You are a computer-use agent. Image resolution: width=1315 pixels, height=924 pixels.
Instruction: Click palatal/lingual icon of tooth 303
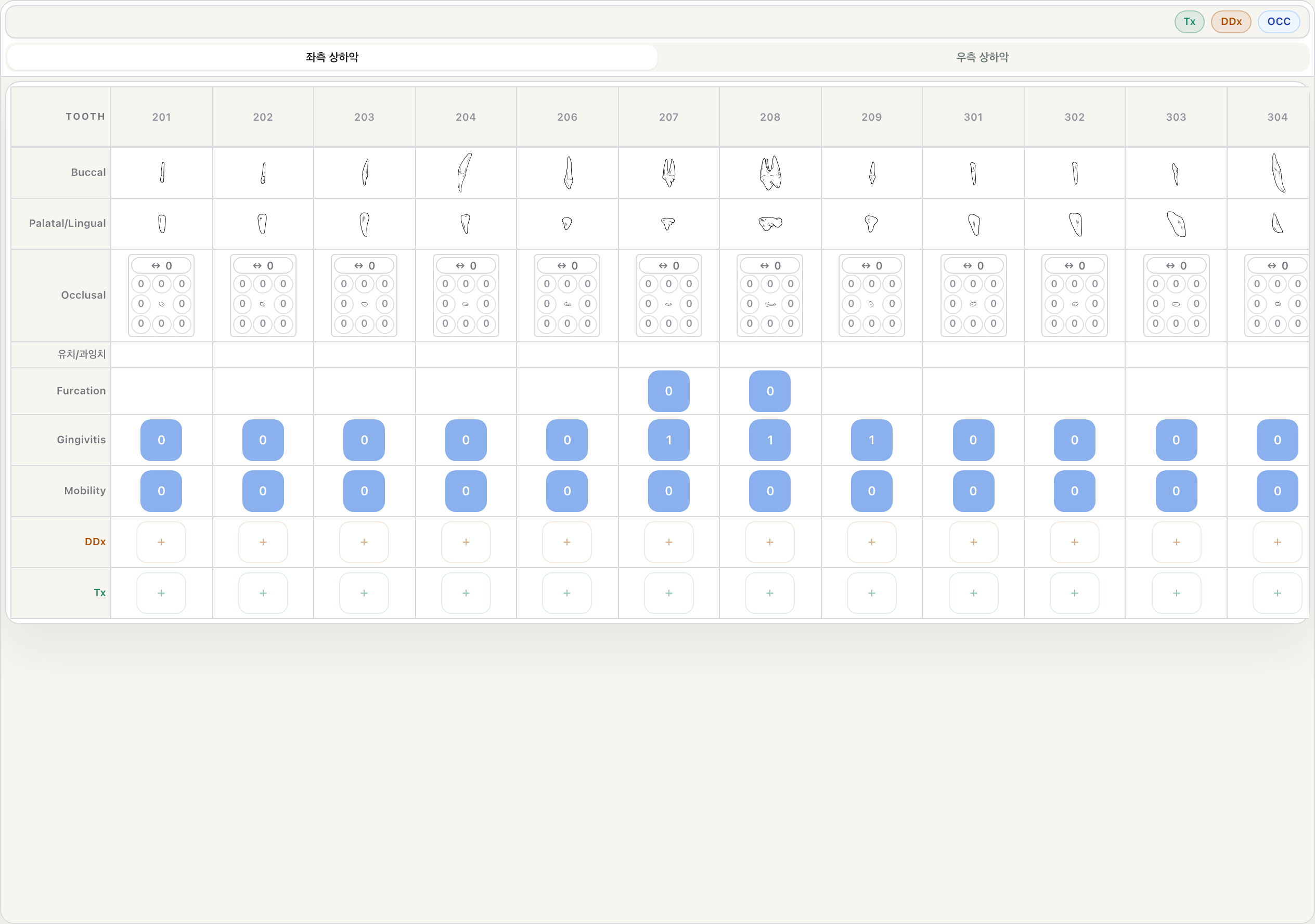(x=1176, y=224)
